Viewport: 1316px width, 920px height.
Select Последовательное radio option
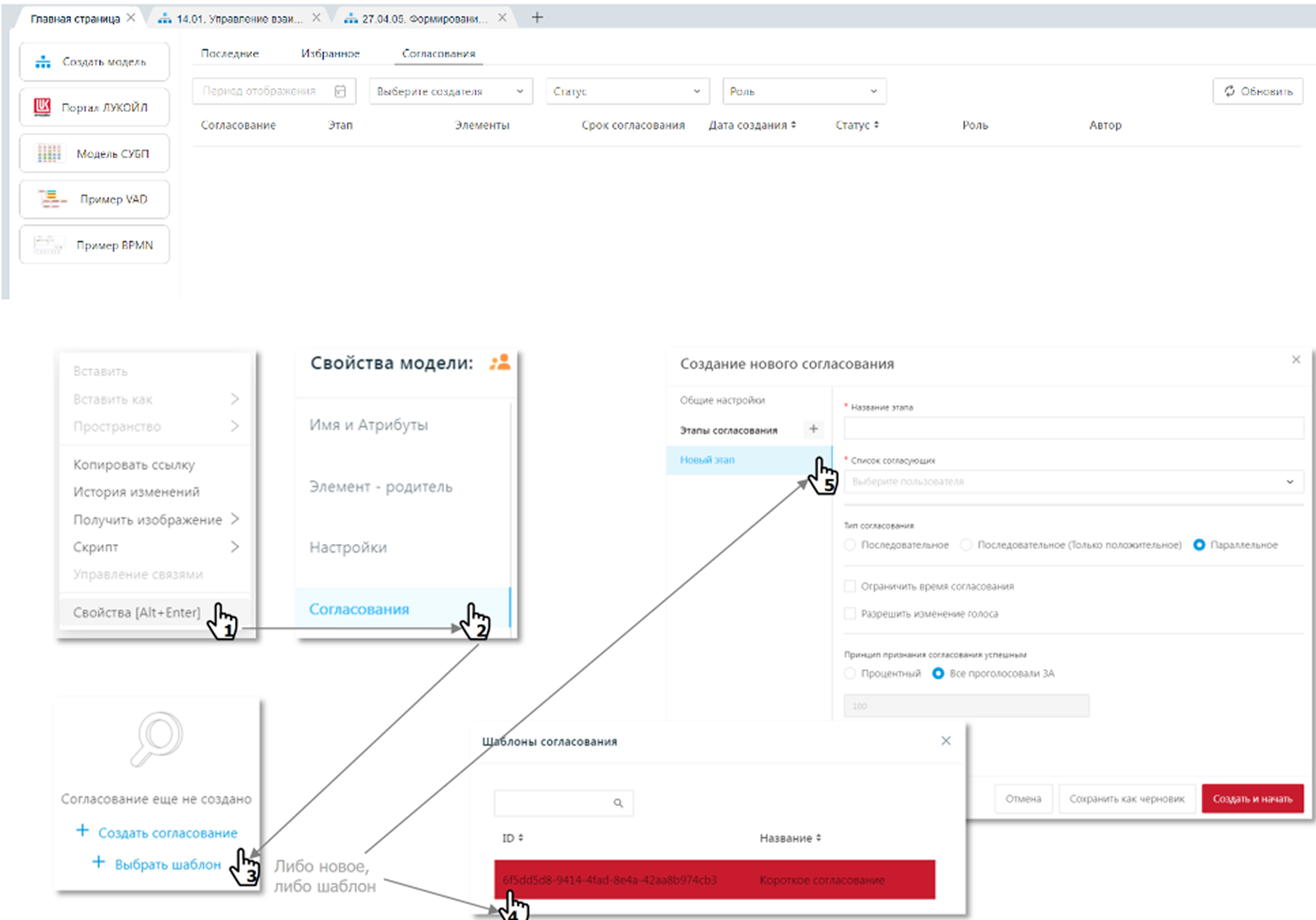pyautogui.click(x=850, y=544)
